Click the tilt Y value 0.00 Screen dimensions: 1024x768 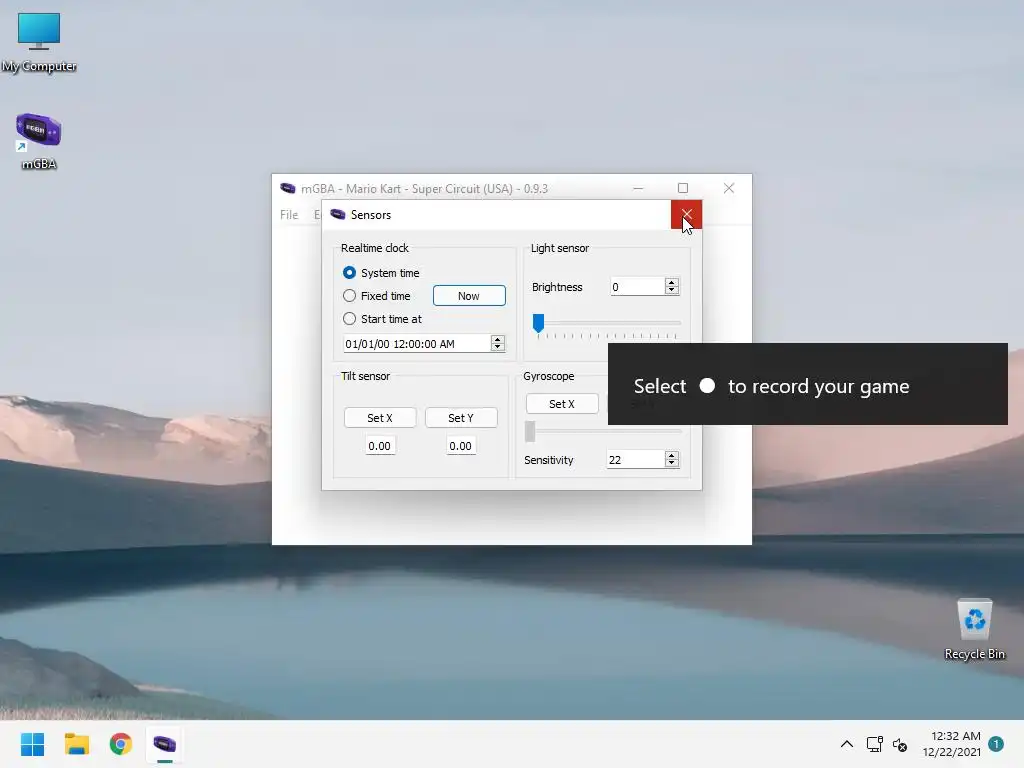point(460,446)
